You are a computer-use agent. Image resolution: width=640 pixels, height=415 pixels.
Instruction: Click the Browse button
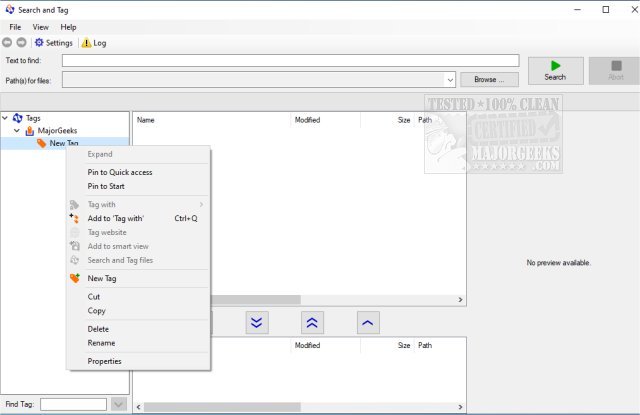[489, 80]
